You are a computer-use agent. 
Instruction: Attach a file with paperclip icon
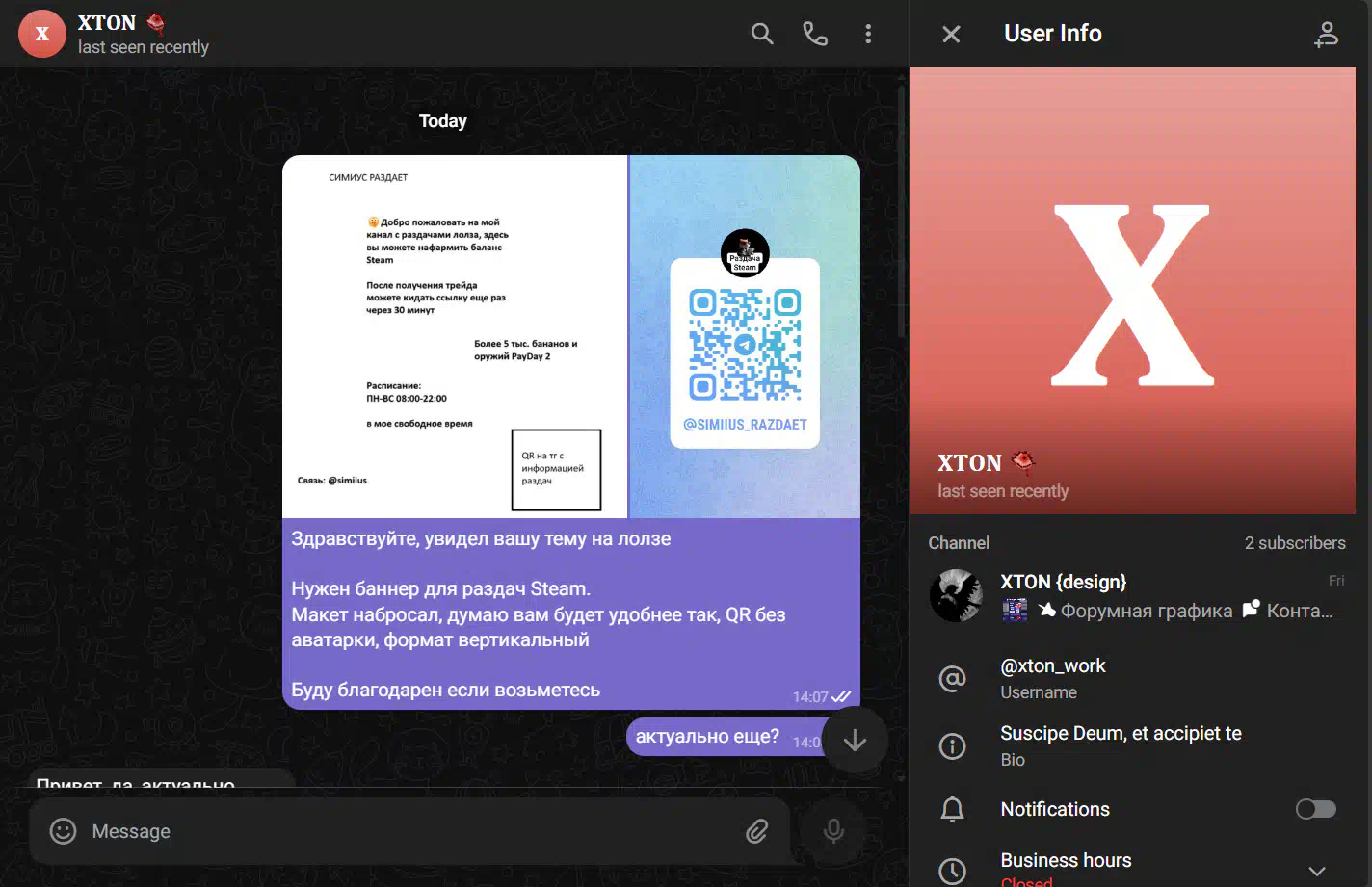(757, 831)
